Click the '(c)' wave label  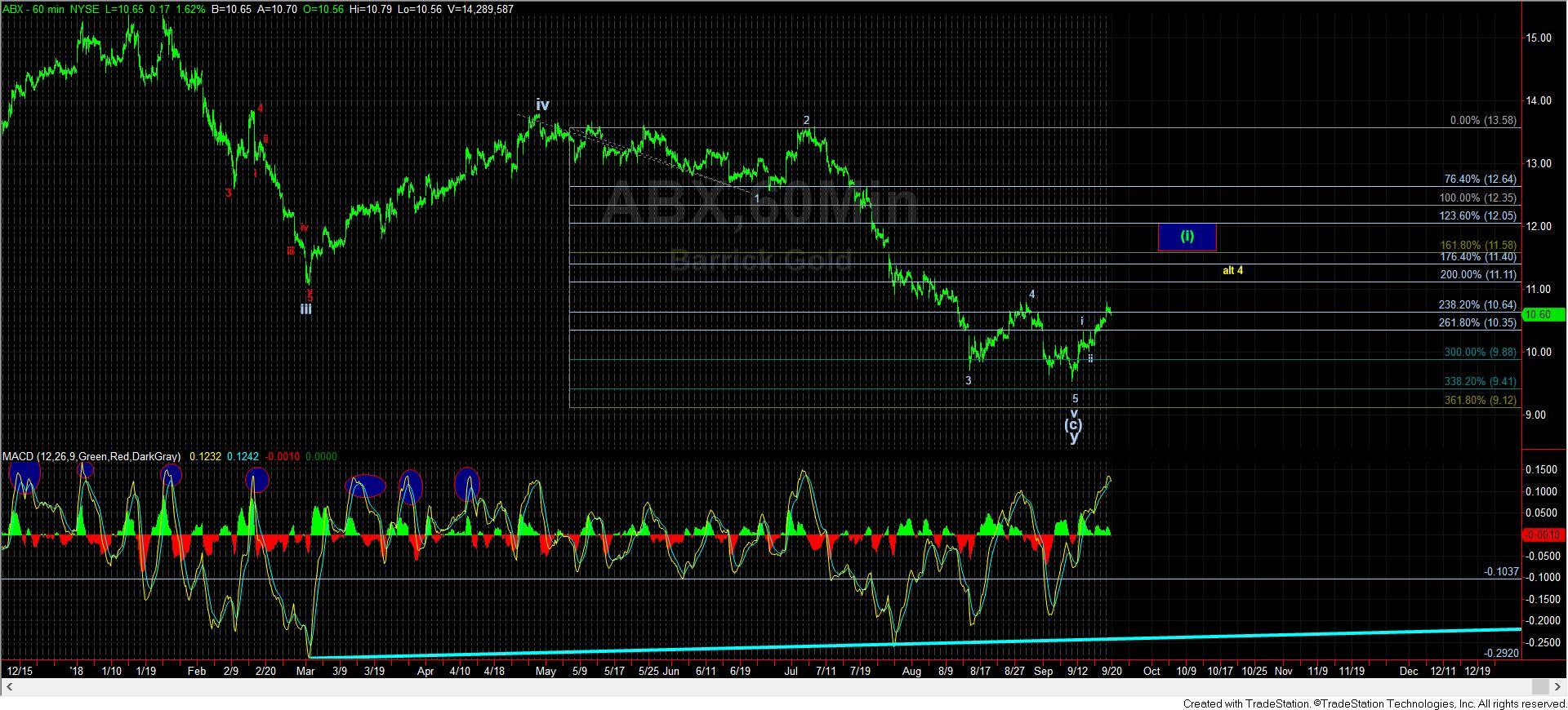click(x=1073, y=424)
